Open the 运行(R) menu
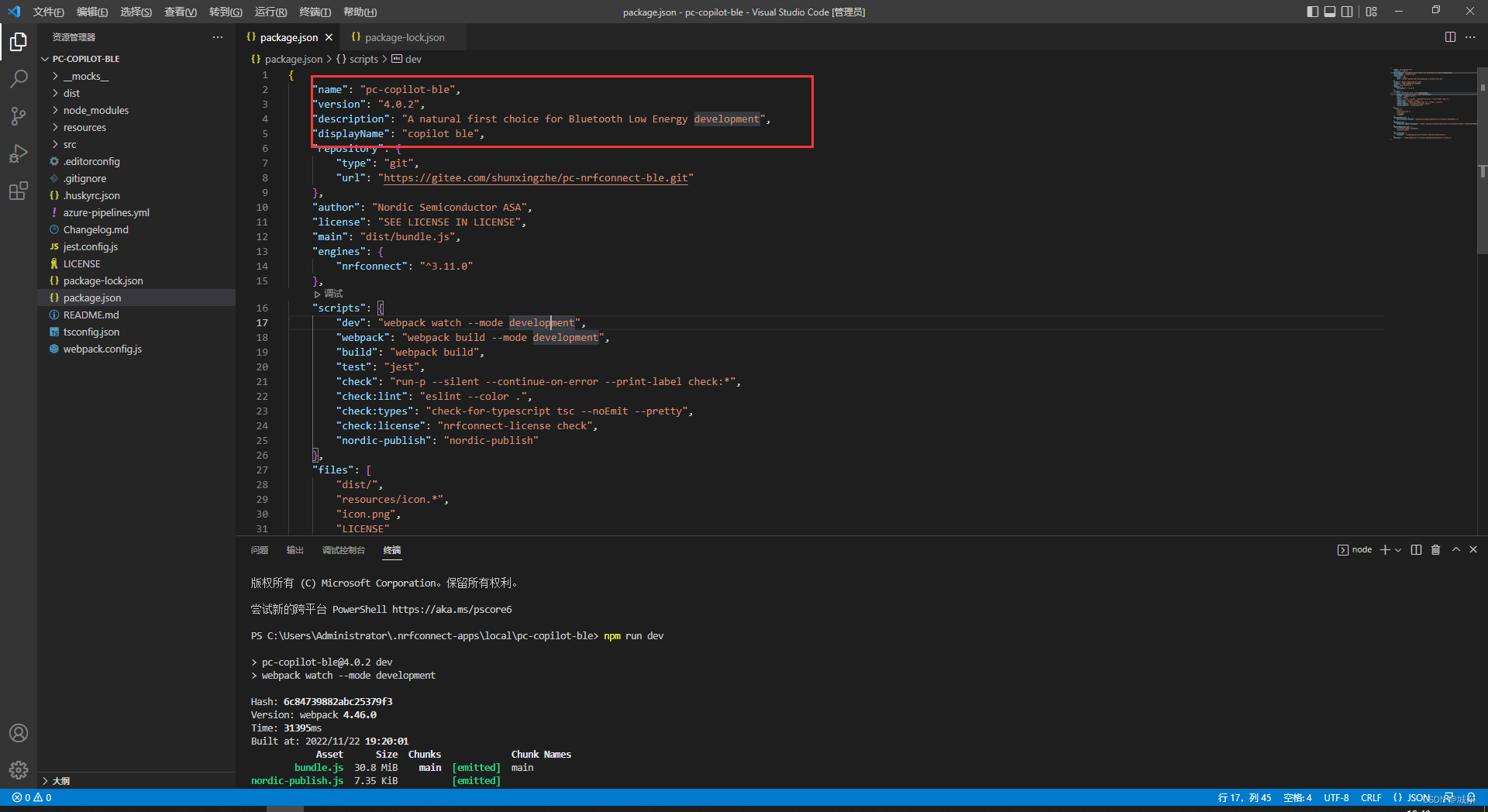Viewport: 1488px width, 812px height. (x=270, y=12)
